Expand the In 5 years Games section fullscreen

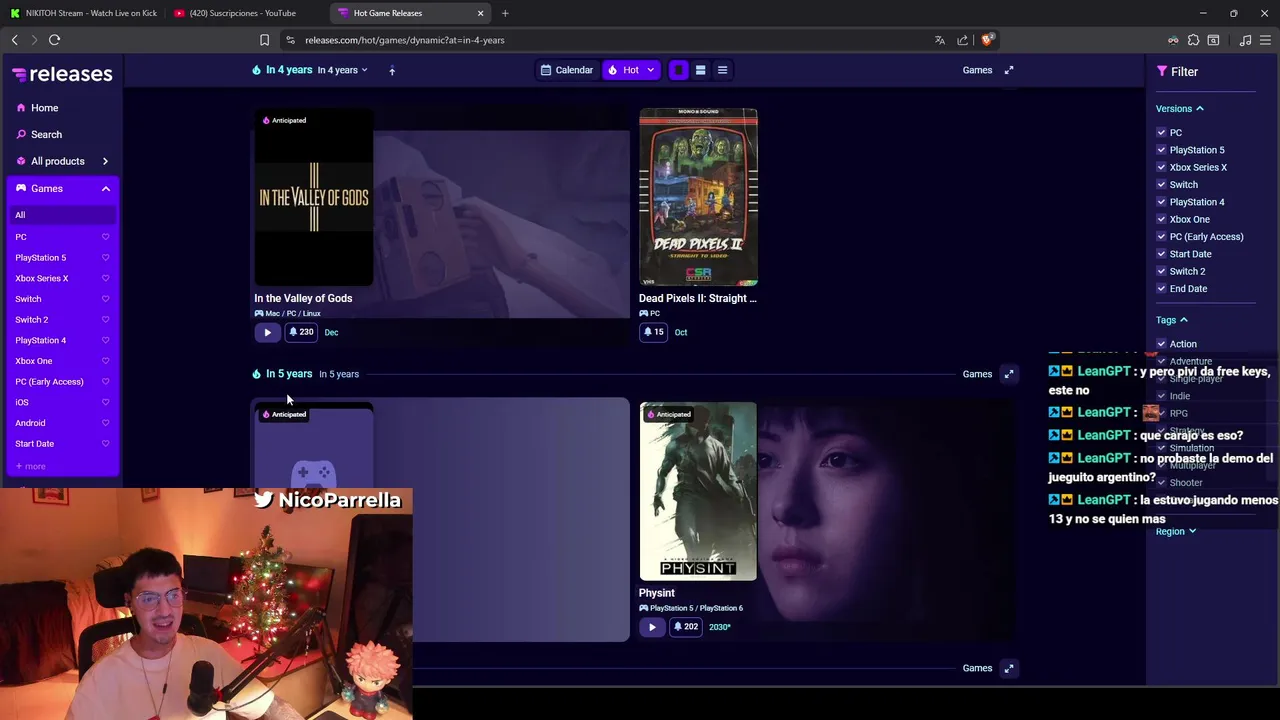pyautogui.click(x=1009, y=374)
